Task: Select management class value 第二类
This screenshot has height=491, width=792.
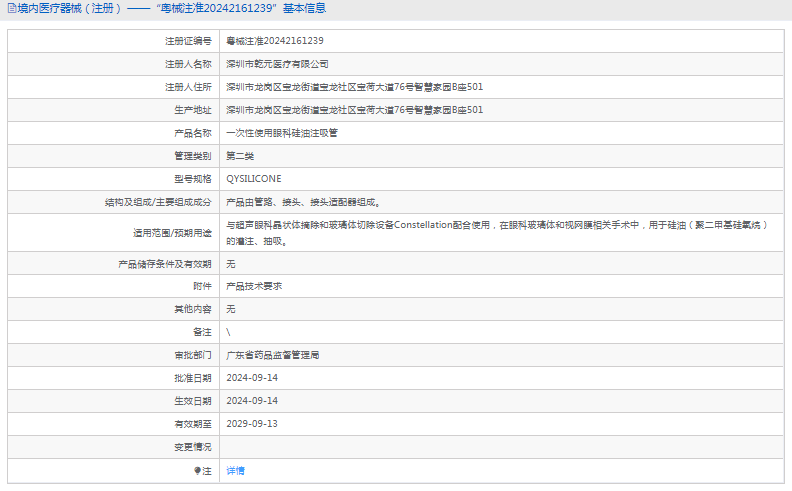Action: pyautogui.click(x=240, y=156)
